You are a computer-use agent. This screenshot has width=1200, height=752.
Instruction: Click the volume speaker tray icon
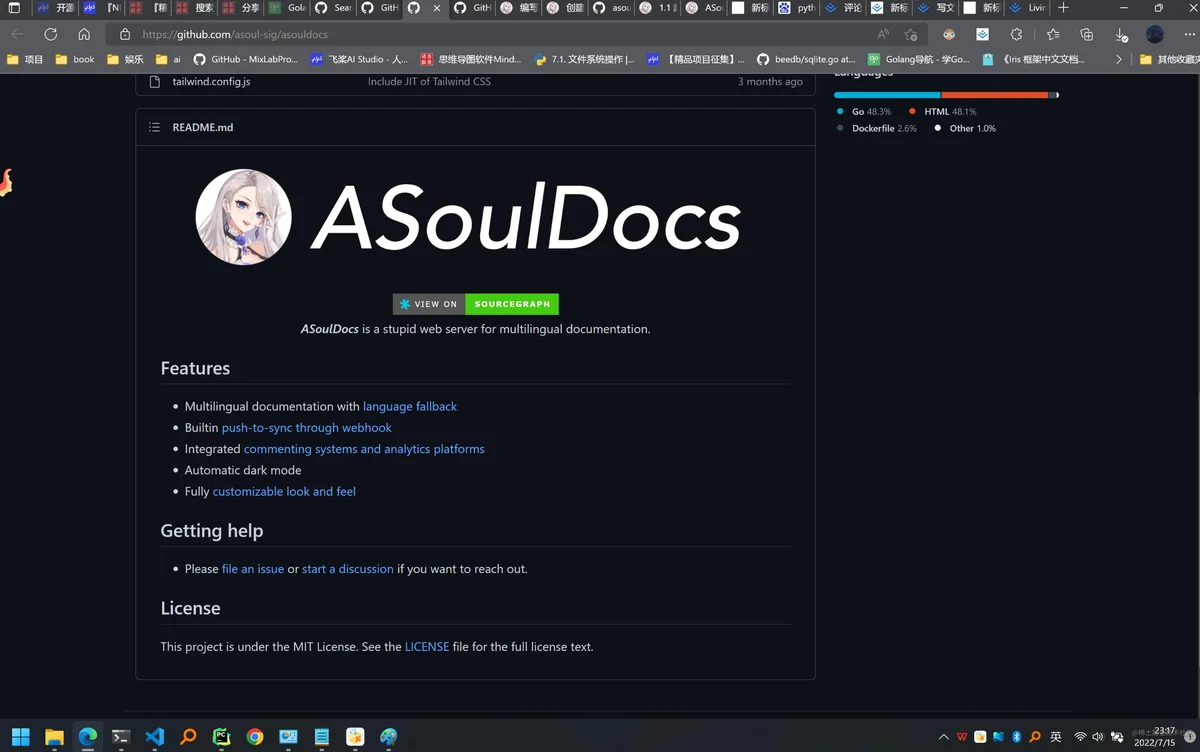(1098, 737)
